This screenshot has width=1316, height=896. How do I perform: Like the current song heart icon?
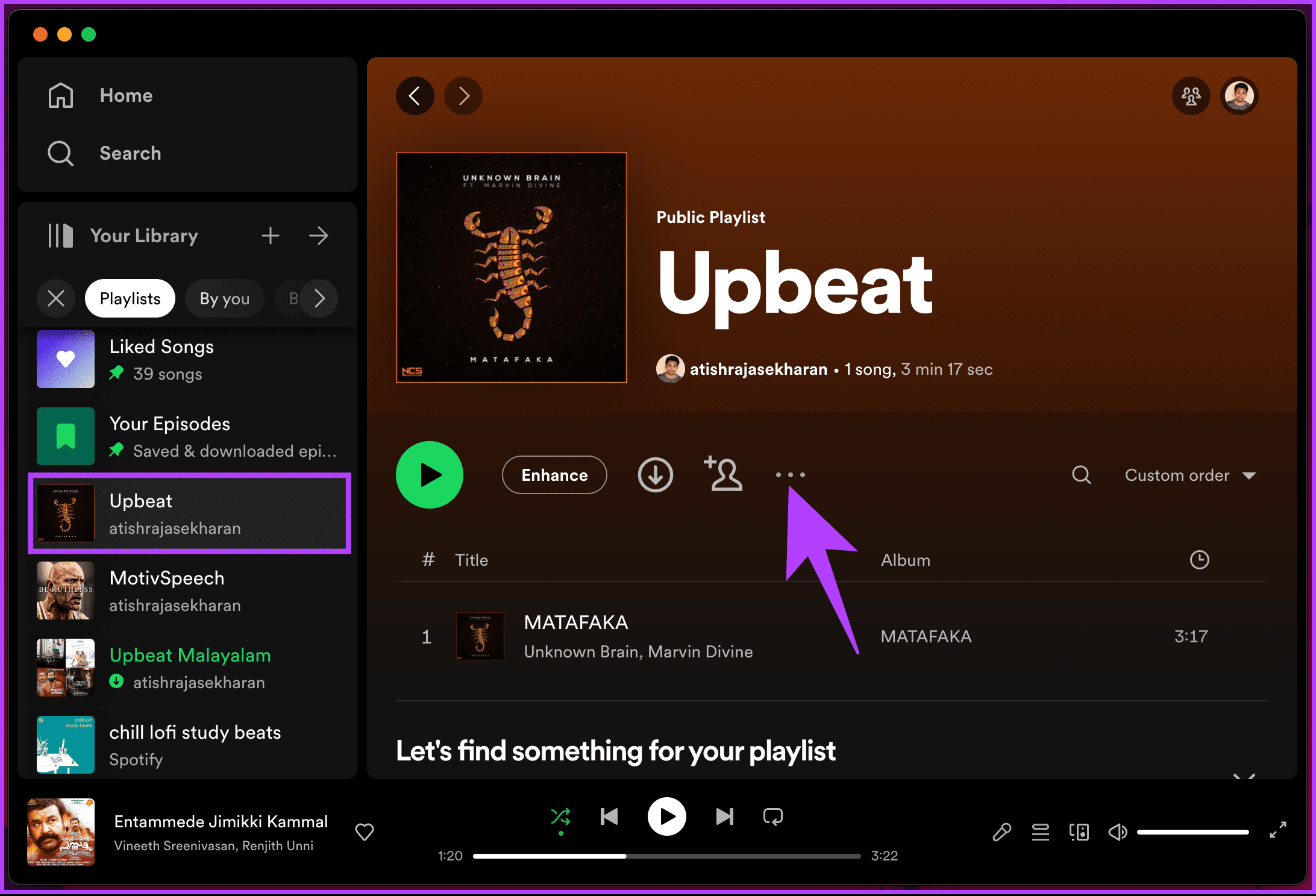click(365, 832)
